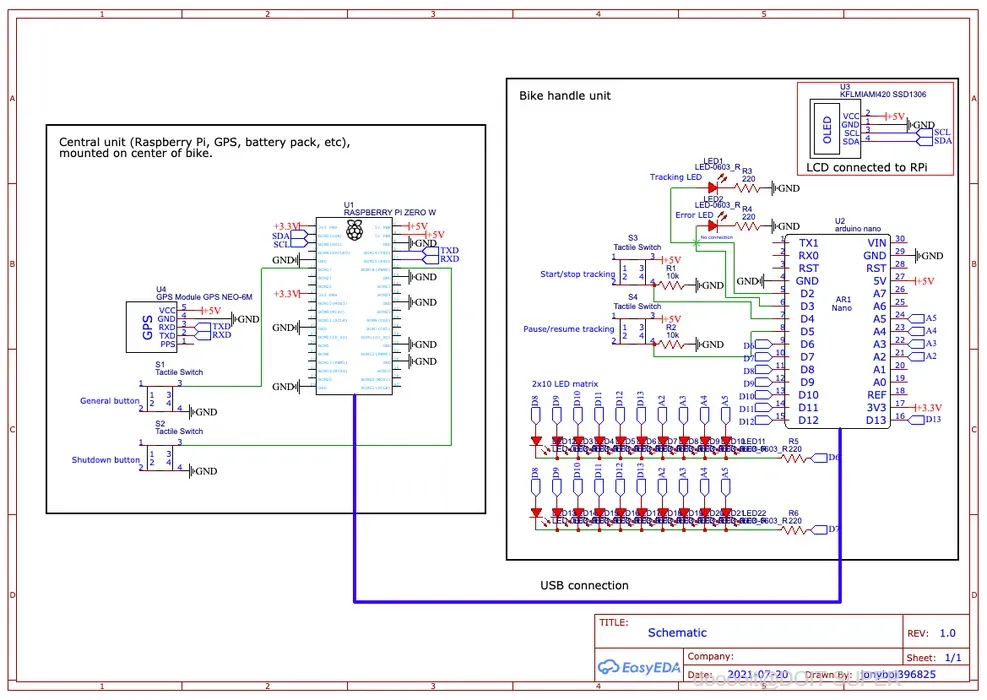Select the 'Bike handle unit' heading
The image size is (987, 700).
[x=565, y=96]
